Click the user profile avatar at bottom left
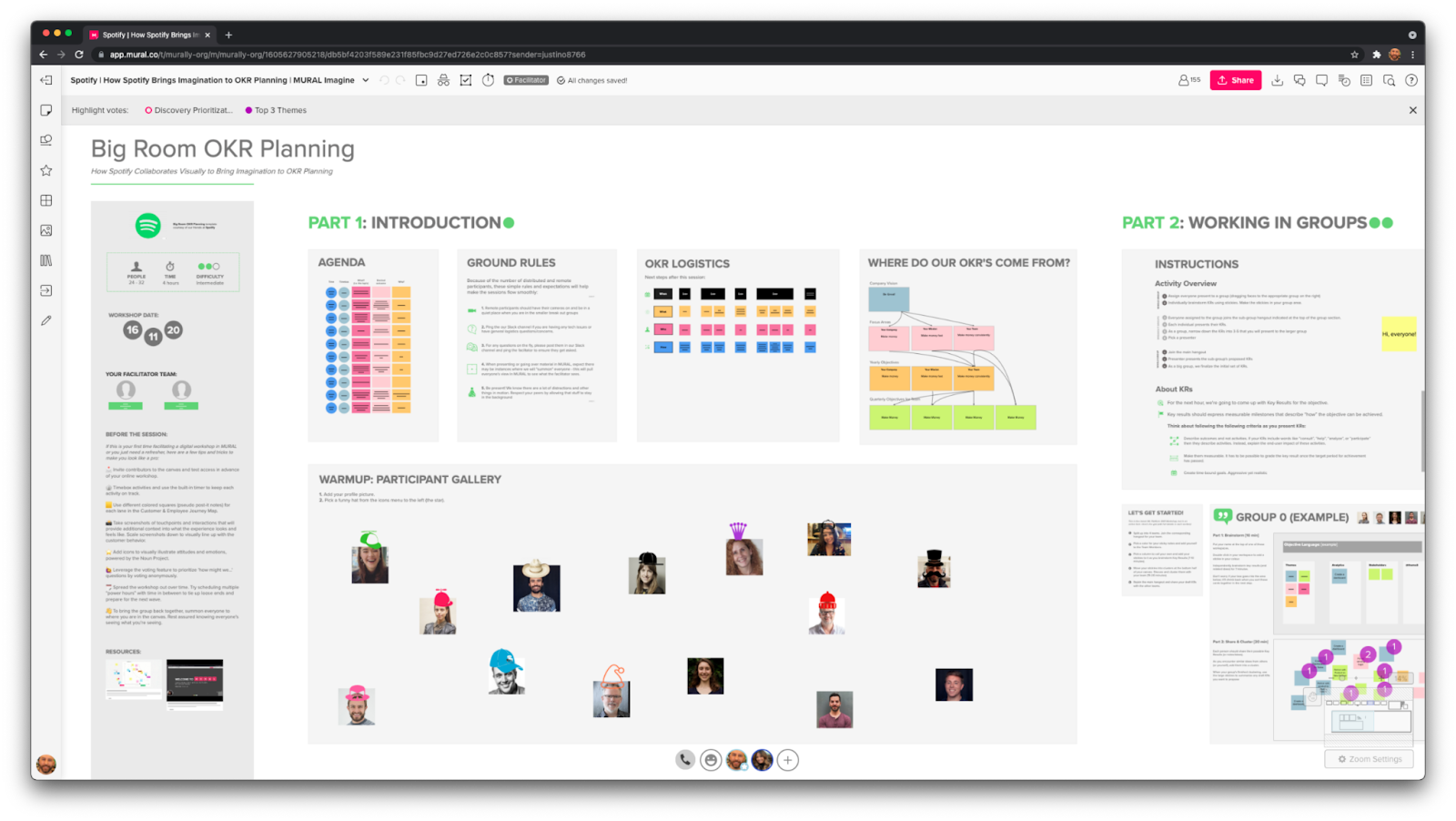Image resolution: width=1456 pixels, height=821 pixels. click(46, 765)
